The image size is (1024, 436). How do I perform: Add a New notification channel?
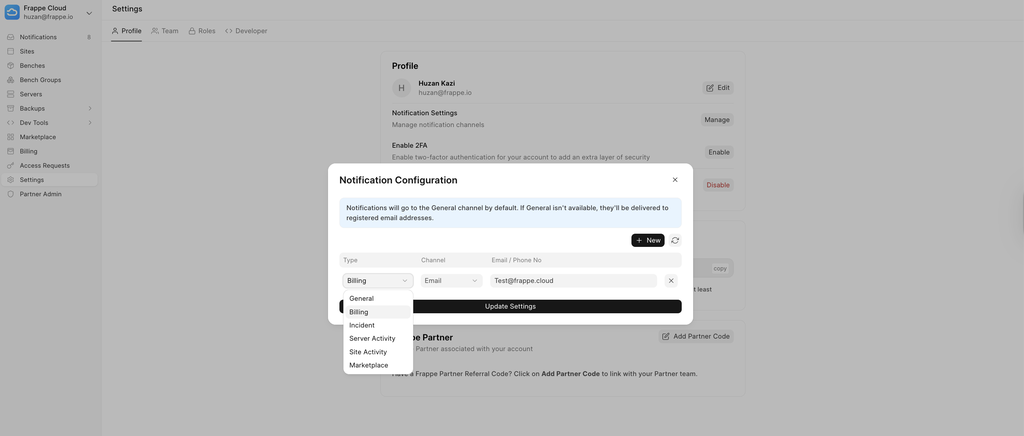tap(648, 240)
